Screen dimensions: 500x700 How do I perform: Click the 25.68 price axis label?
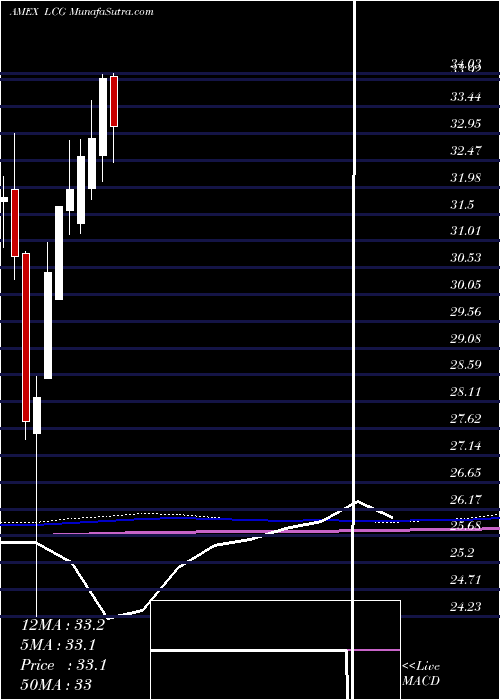click(x=466, y=526)
